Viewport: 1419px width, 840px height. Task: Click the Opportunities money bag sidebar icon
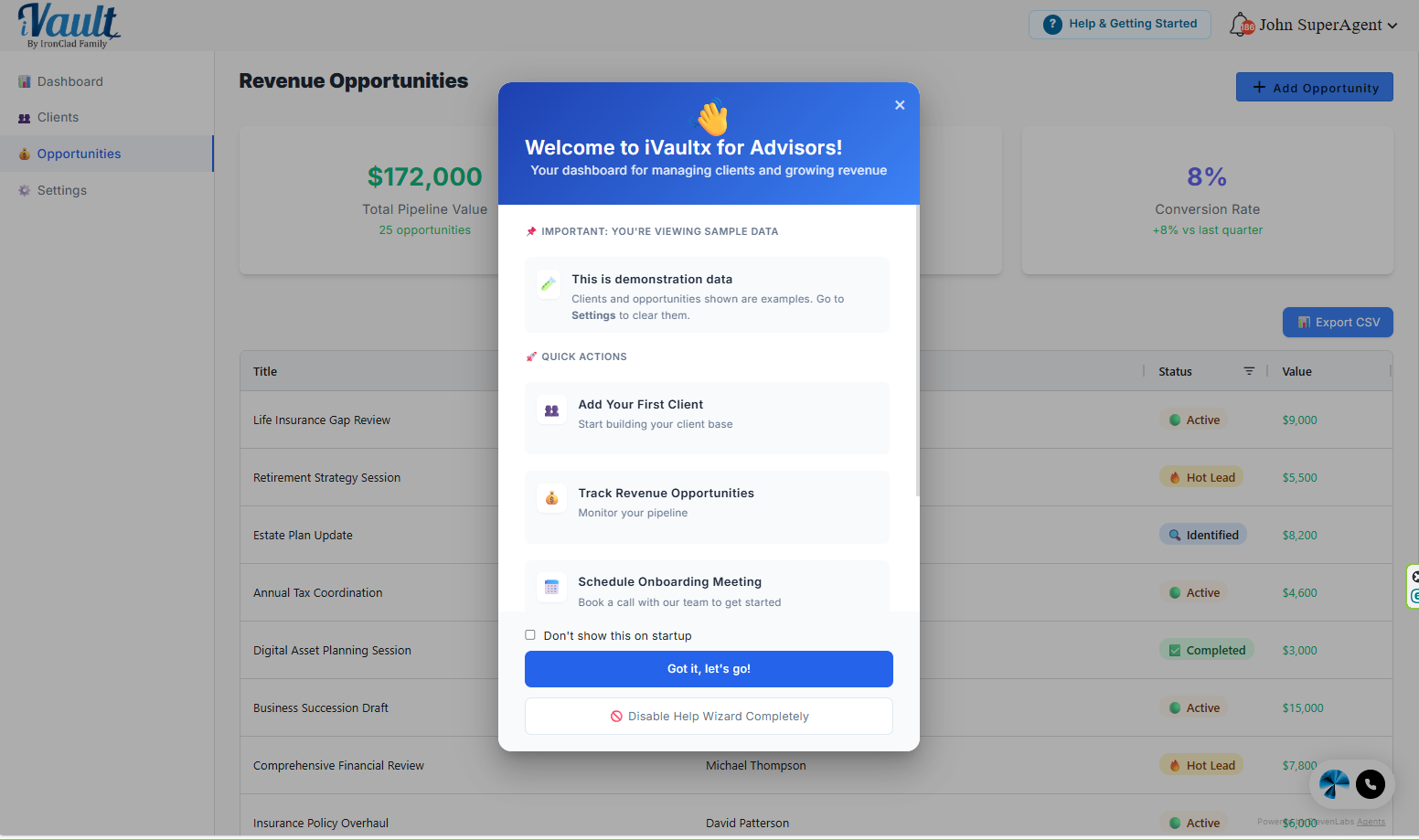[x=25, y=154]
